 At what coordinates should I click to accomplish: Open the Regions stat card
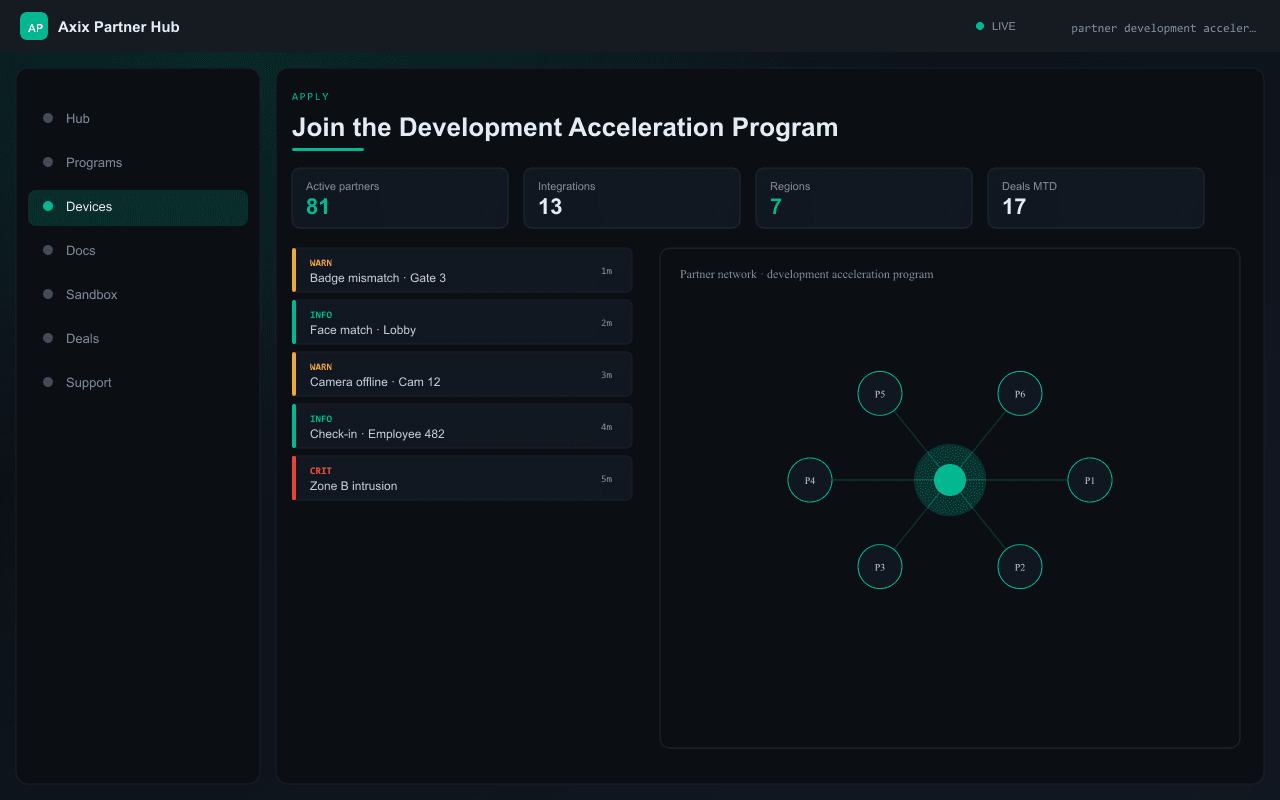pos(864,198)
